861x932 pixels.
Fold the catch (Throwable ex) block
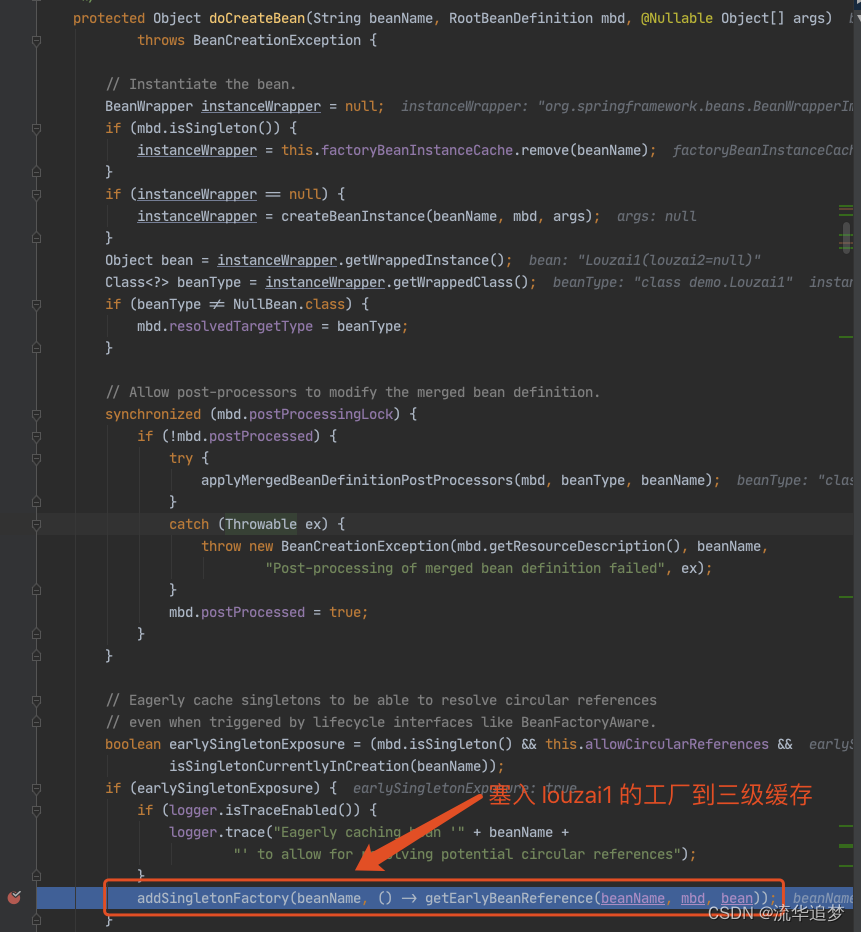(36, 524)
